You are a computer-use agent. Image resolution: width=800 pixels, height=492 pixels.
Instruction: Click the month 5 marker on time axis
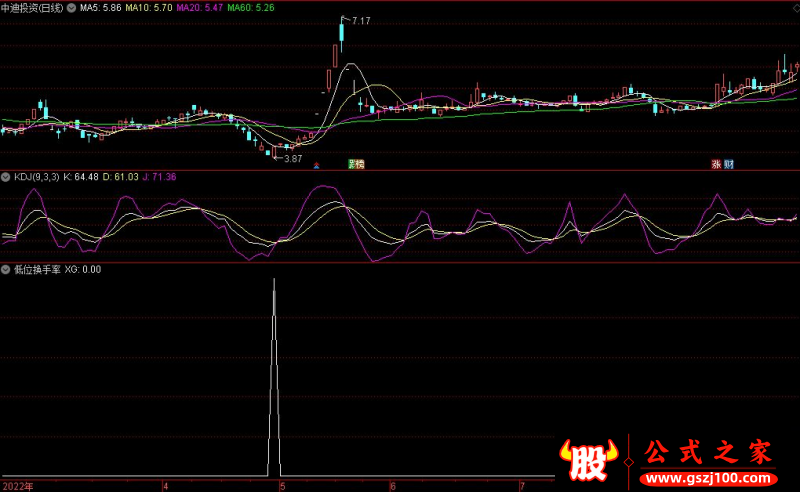[x=283, y=486]
